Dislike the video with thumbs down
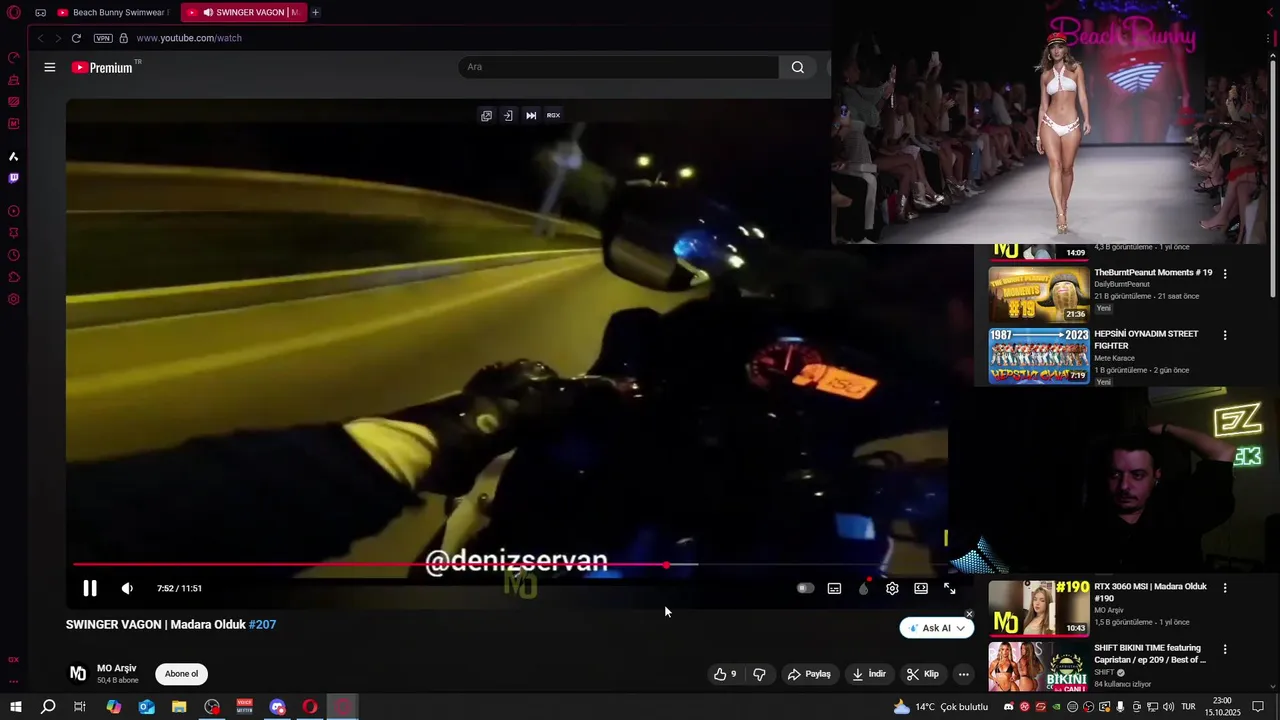1280x720 pixels. tap(759, 674)
